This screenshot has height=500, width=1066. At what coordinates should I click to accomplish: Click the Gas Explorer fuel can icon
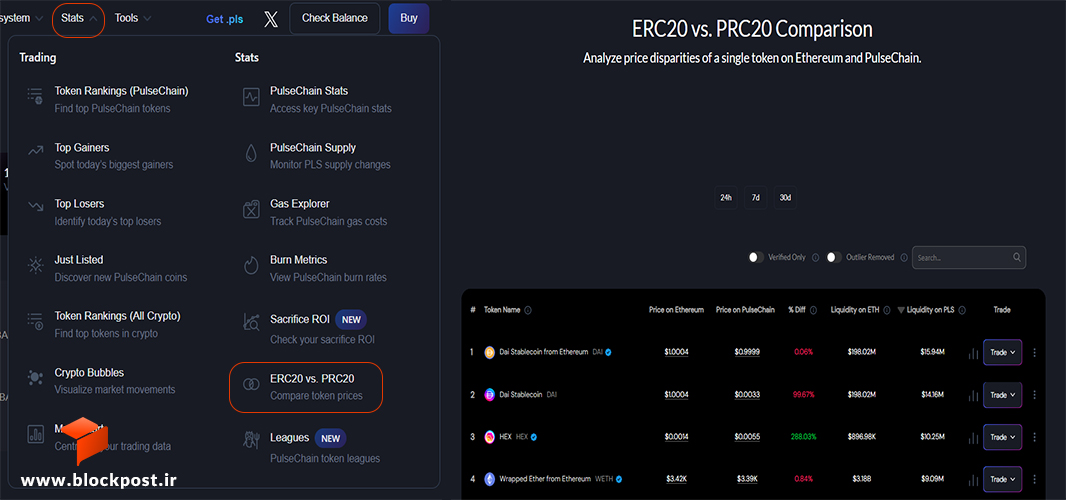click(x=251, y=210)
